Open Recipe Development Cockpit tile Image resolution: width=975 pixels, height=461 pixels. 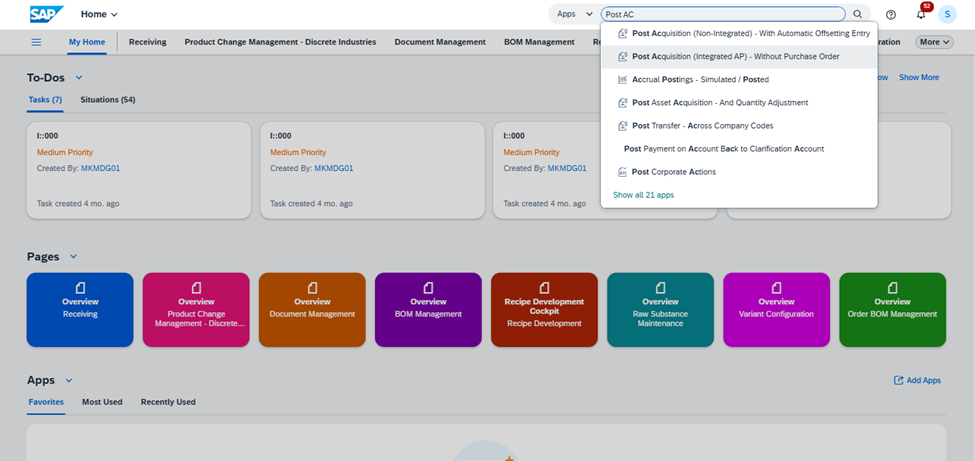click(x=544, y=310)
